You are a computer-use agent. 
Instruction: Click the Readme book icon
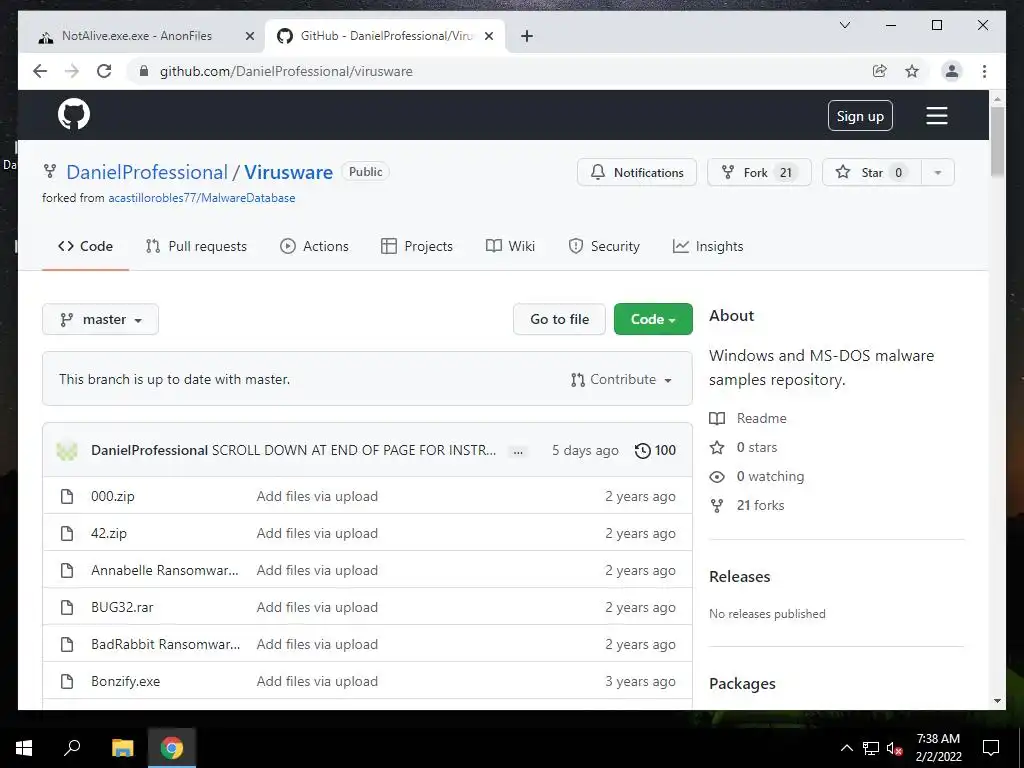[717, 419]
